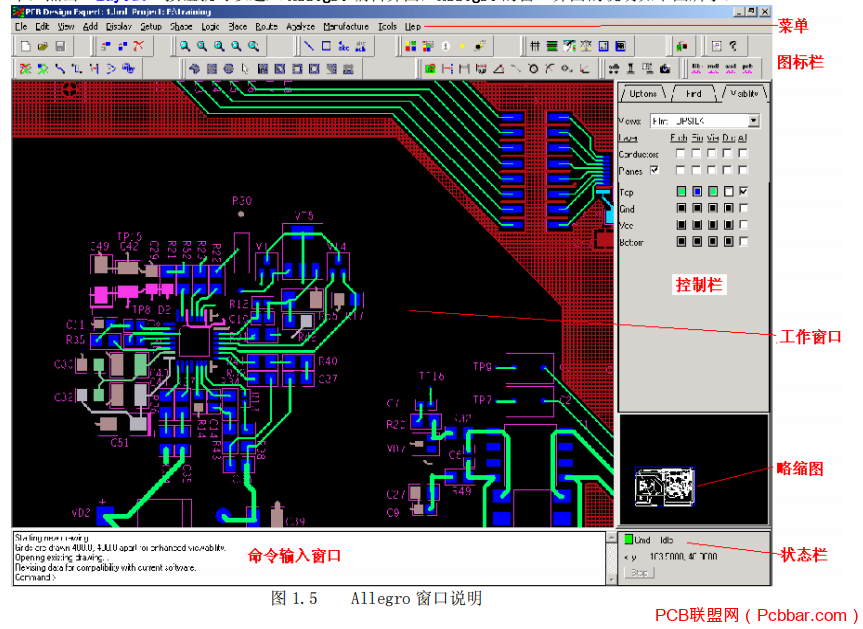Click the green horizontal bars icon
The height and width of the screenshot is (629, 863).
pos(552,46)
